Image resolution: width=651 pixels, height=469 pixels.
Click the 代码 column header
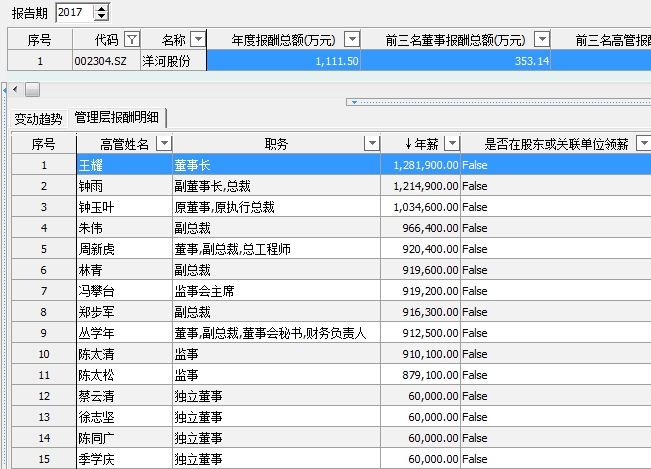point(107,40)
